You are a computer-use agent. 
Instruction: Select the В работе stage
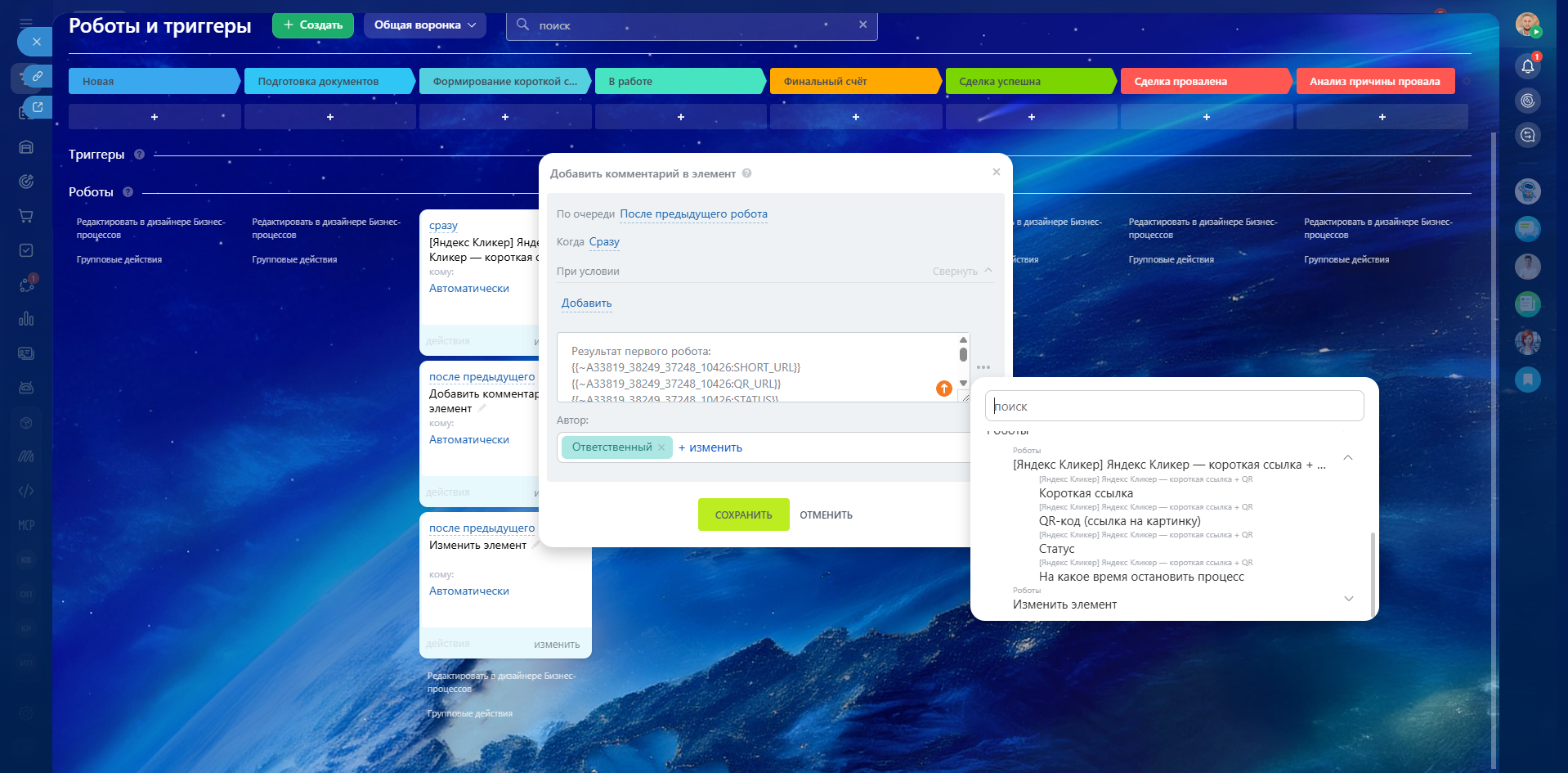[680, 81]
